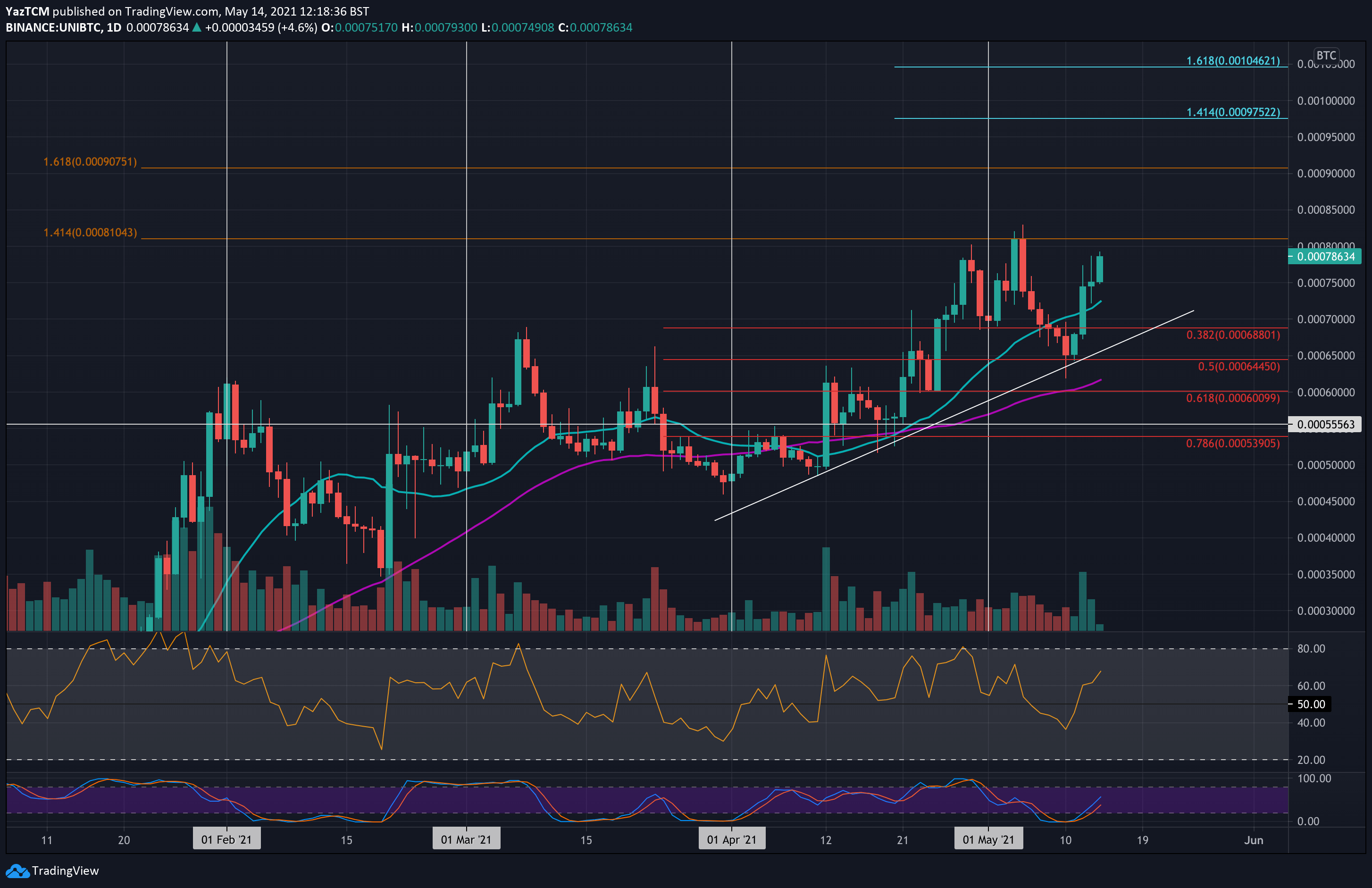1372x888 pixels.
Task: Select the current price tag 0.00078634
Action: (x=1327, y=257)
